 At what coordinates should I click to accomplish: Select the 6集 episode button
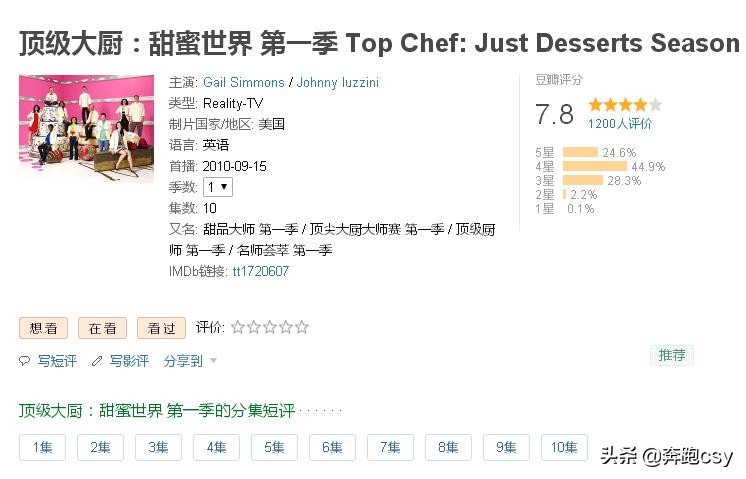pos(332,447)
